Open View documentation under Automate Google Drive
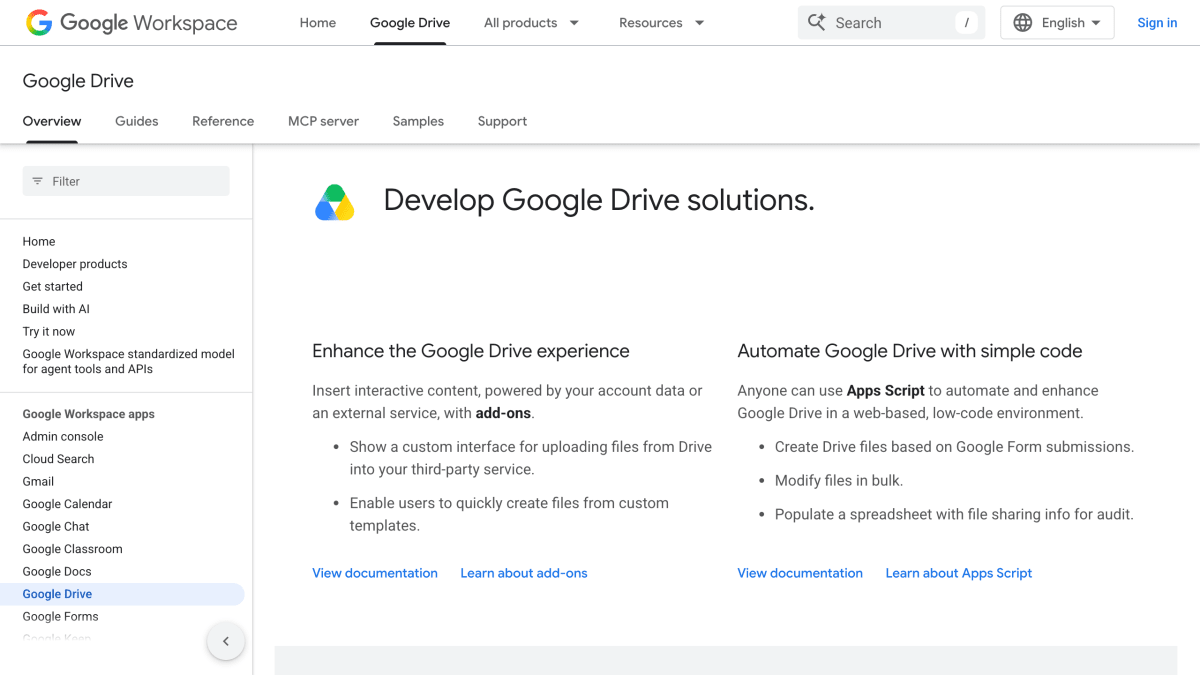The image size is (1200, 675). tap(800, 573)
